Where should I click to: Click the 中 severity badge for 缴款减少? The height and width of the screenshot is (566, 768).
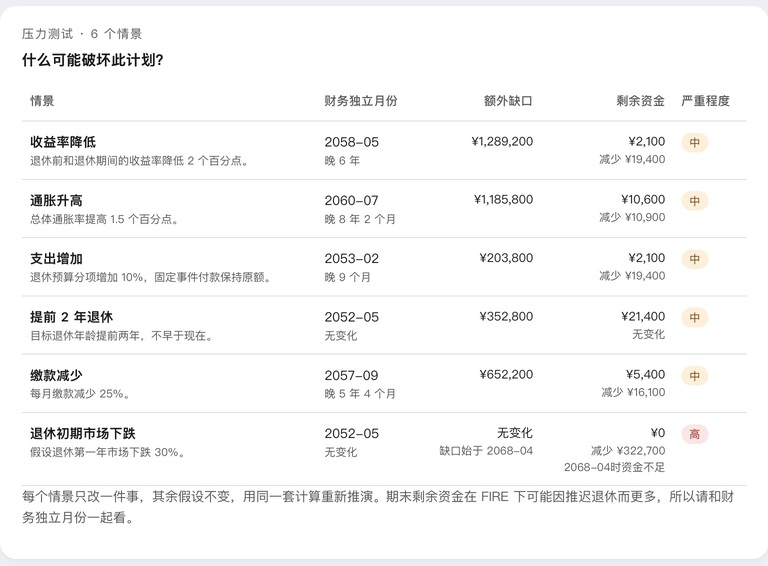(695, 376)
